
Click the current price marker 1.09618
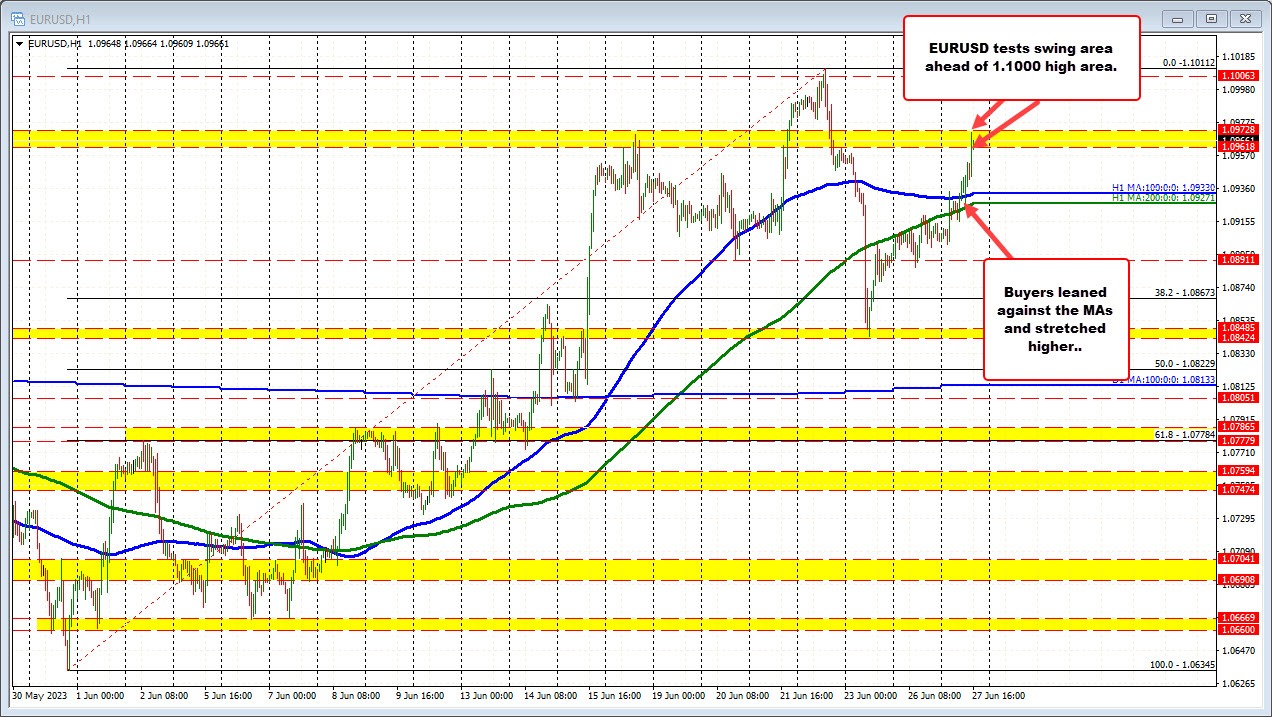coord(1237,146)
